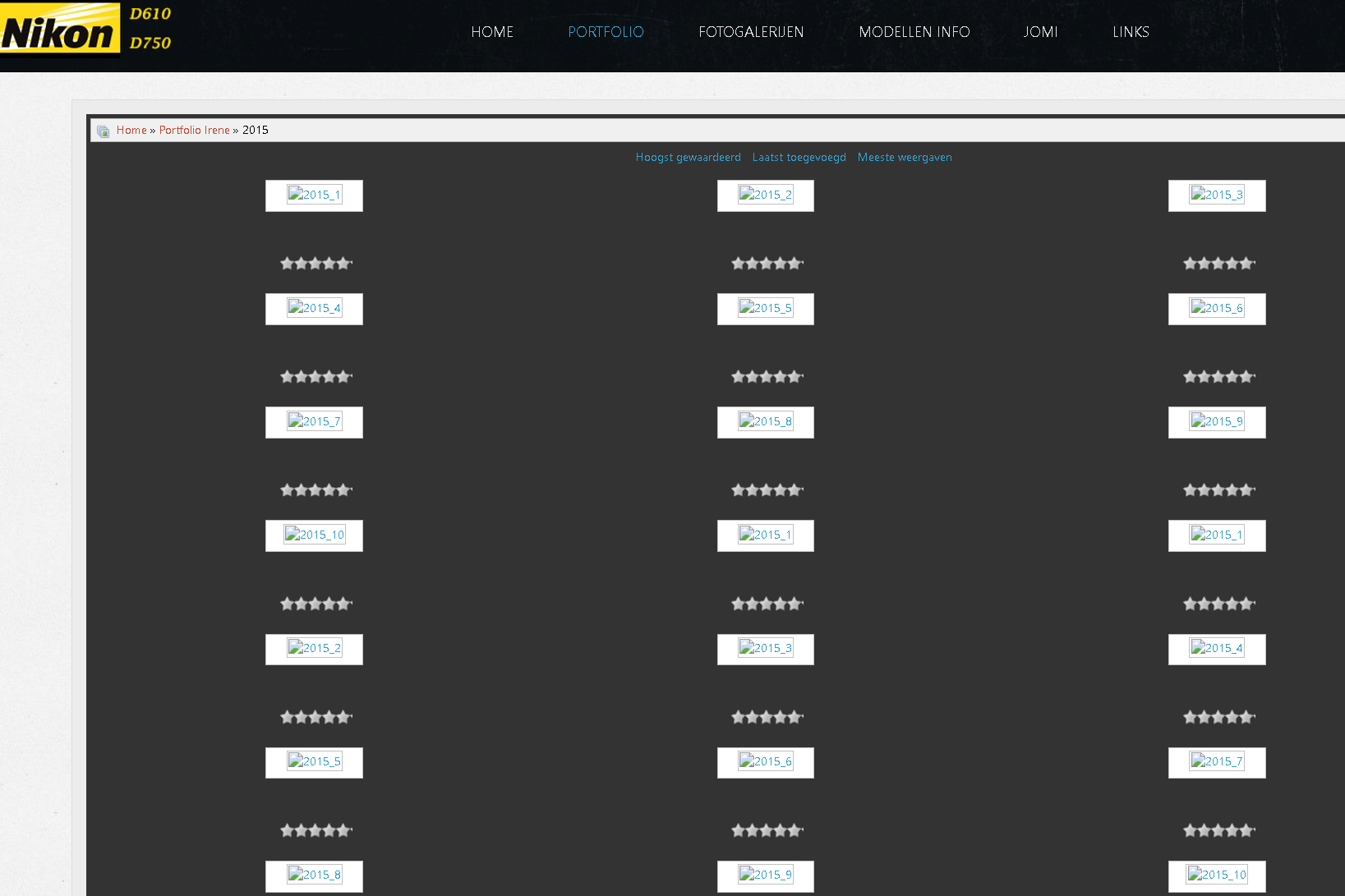1345x896 pixels.
Task: Open the 2015_4 thumbnail in the second row
Action: point(314,308)
